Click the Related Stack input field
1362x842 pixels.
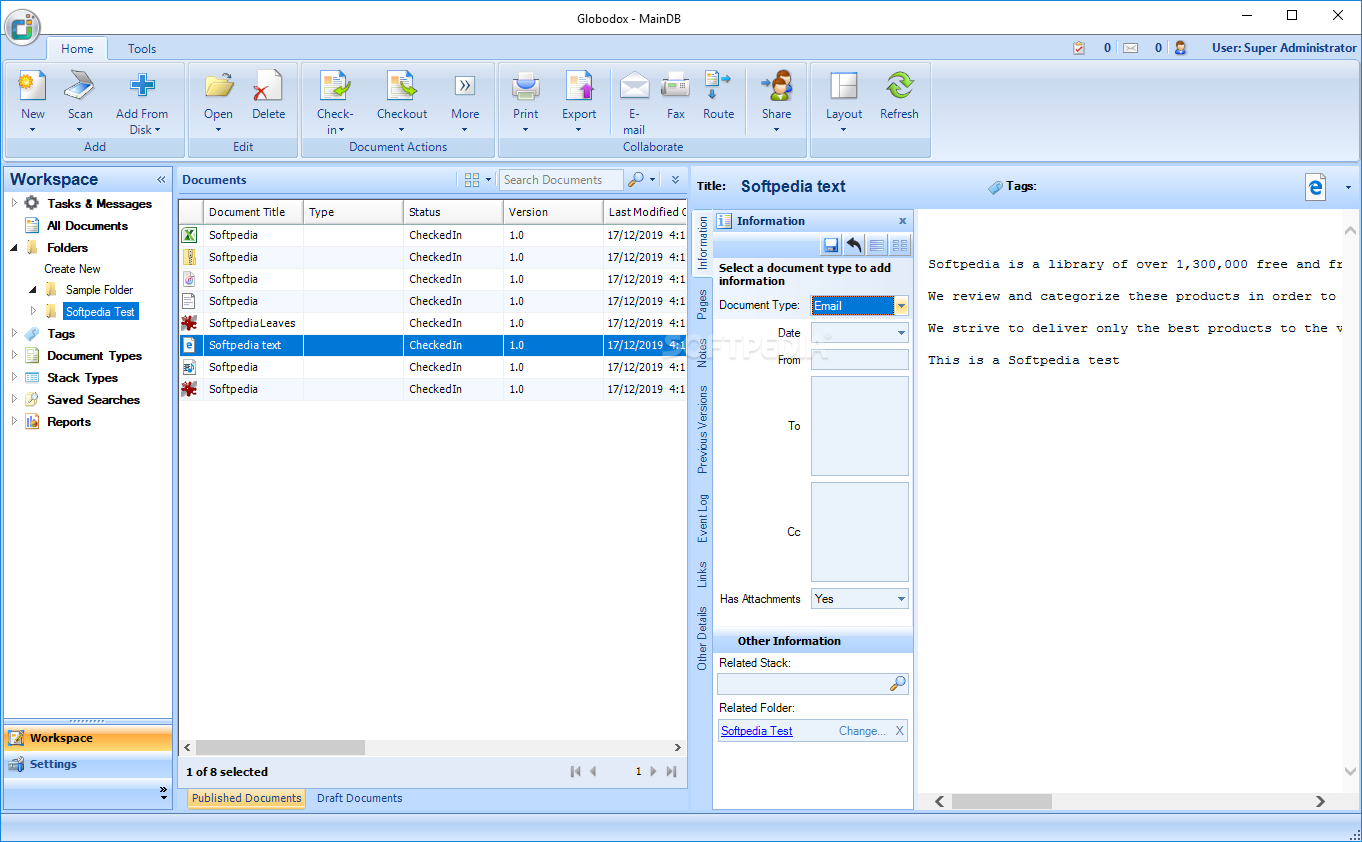[803, 684]
